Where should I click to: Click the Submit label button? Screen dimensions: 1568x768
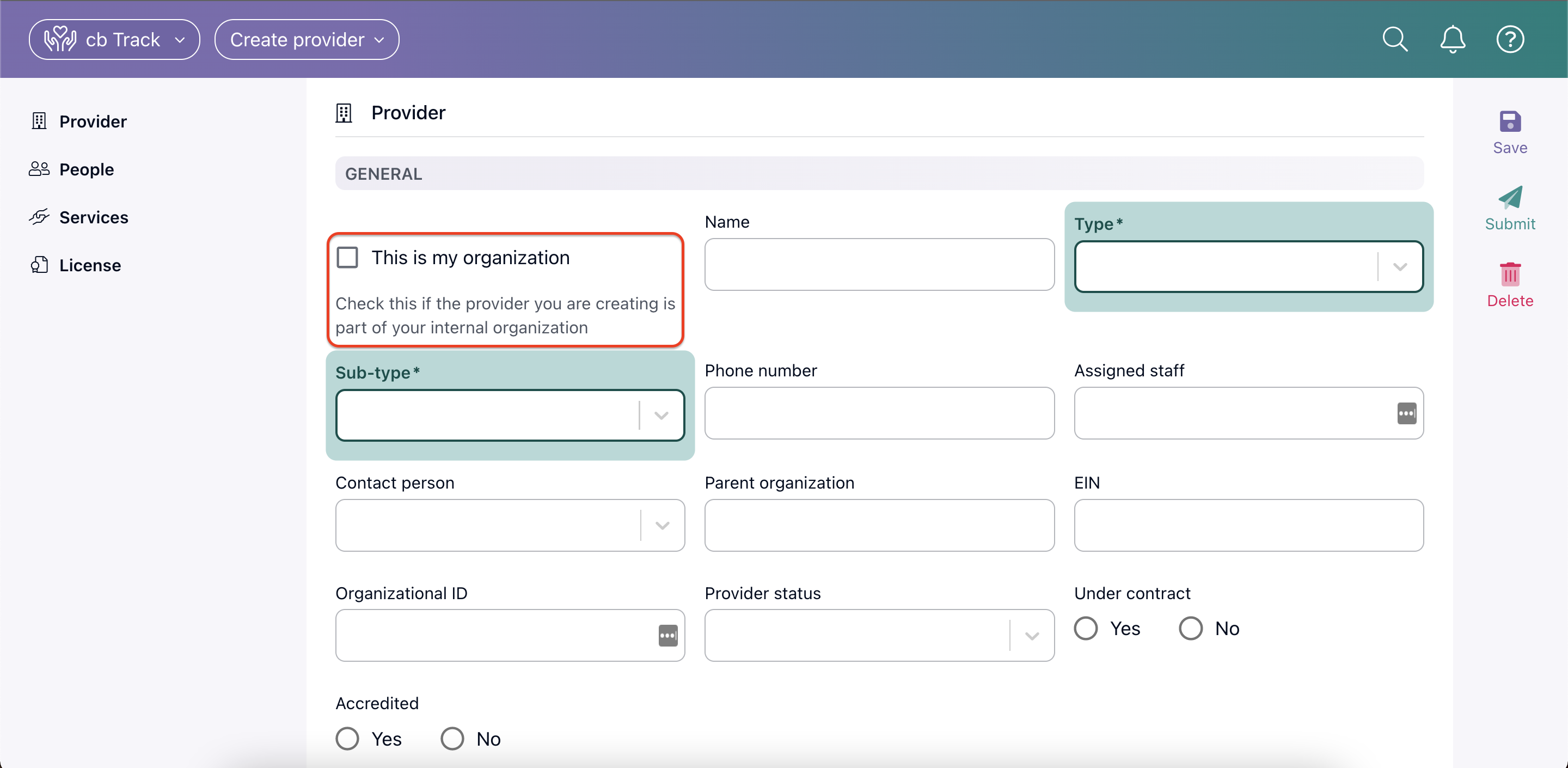tap(1510, 224)
